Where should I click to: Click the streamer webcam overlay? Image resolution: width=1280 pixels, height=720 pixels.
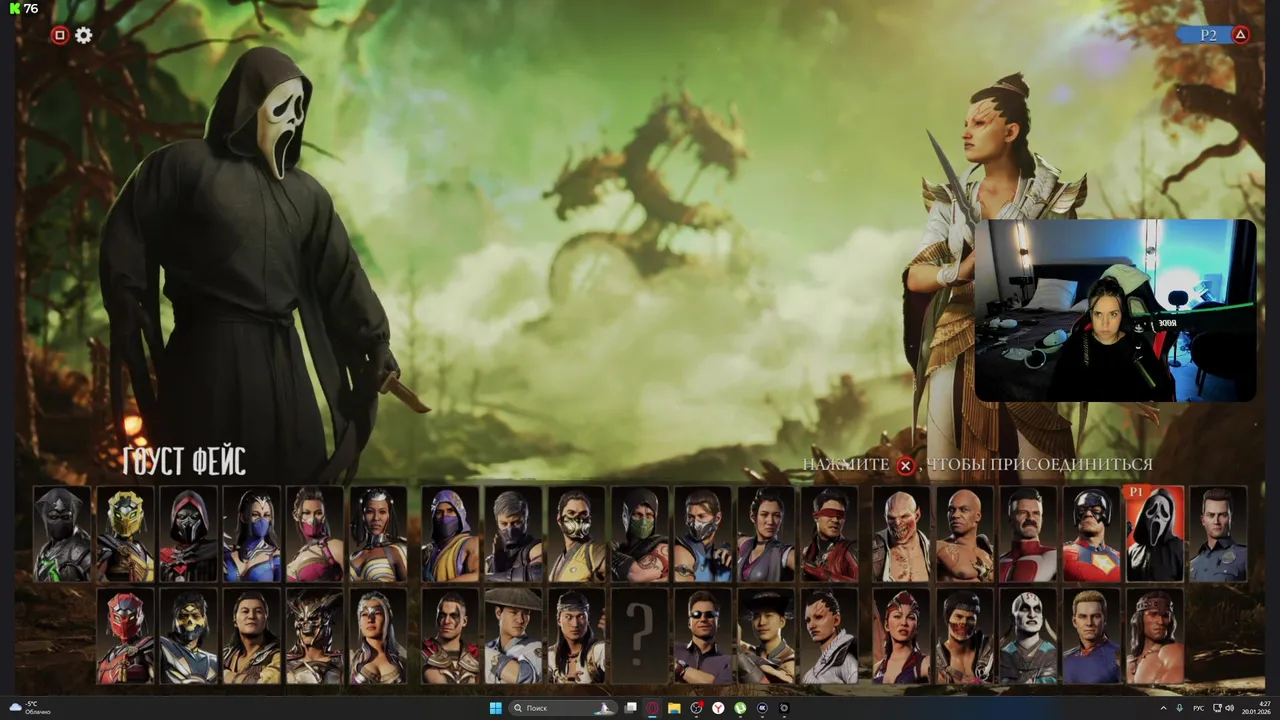click(x=1115, y=310)
